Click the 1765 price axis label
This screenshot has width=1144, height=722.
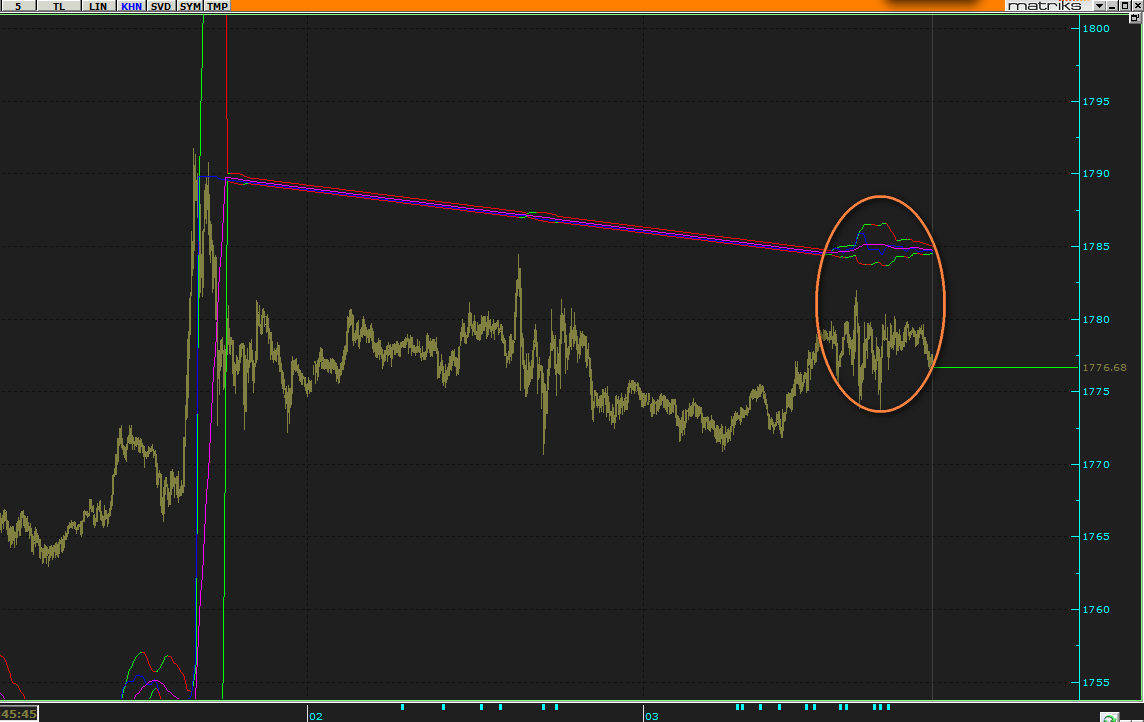coord(1096,537)
